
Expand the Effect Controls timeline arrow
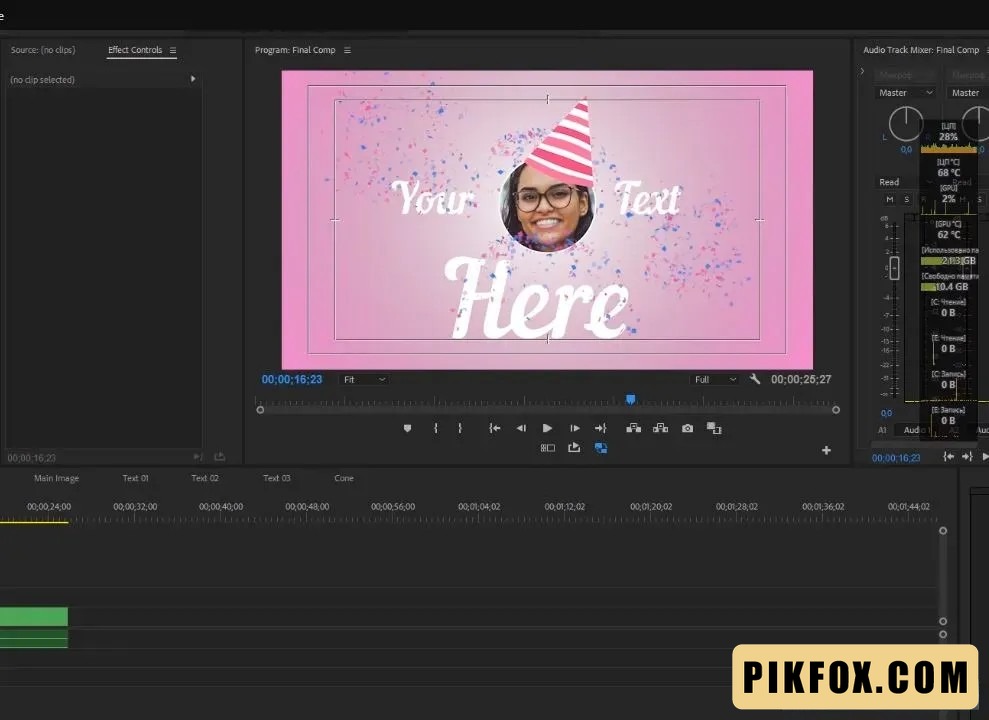(x=193, y=79)
